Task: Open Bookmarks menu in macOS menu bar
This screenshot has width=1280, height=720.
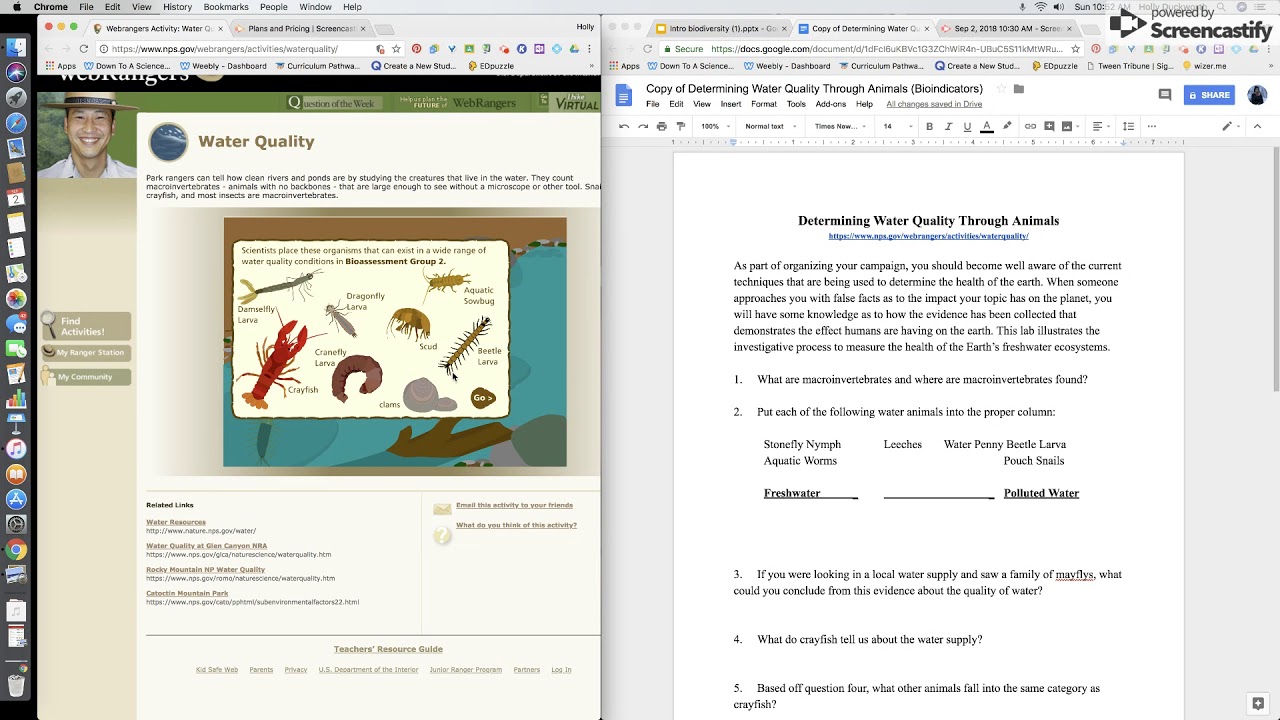Action: click(226, 7)
